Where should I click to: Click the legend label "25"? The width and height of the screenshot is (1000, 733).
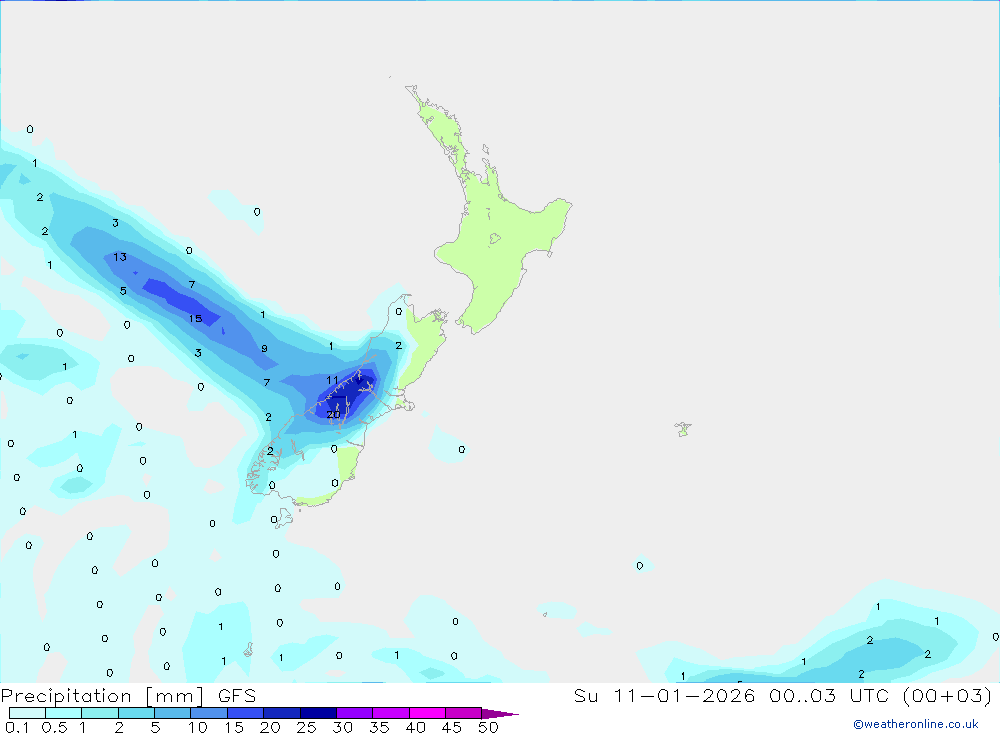tap(306, 727)
